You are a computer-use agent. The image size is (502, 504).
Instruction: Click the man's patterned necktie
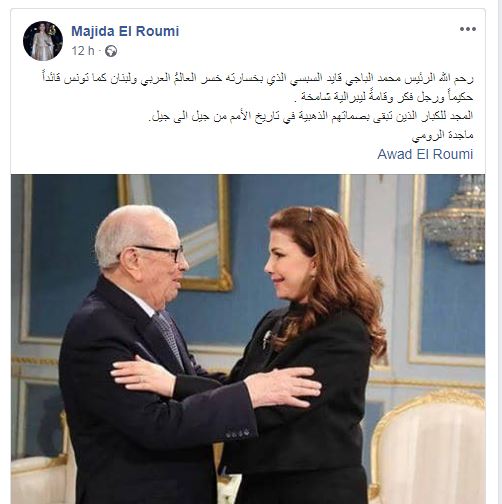168,337
